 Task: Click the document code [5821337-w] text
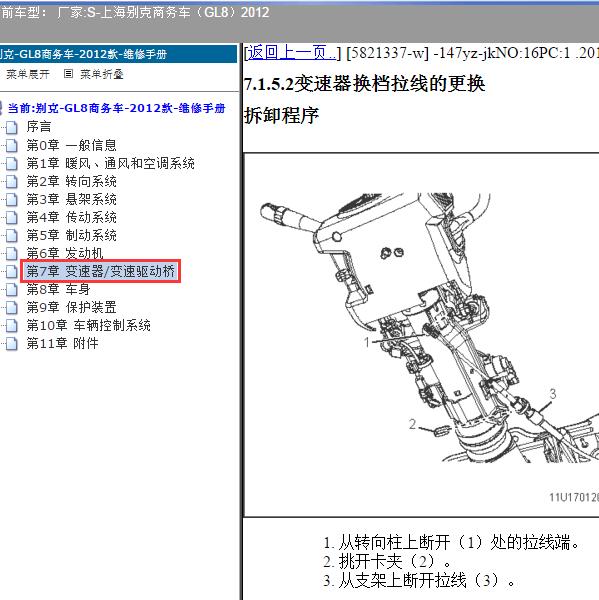point(387,53)
